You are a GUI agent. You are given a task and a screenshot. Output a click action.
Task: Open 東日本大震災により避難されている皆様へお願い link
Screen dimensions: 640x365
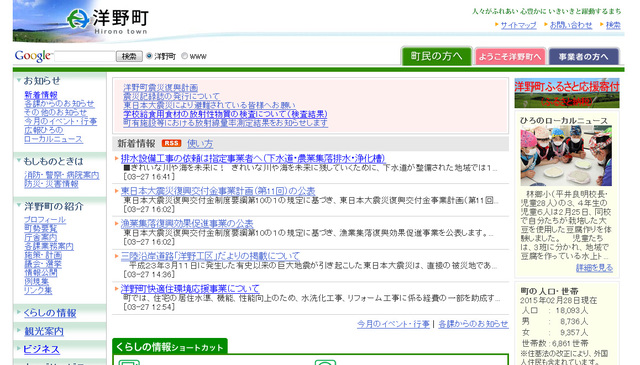(209, 105)
